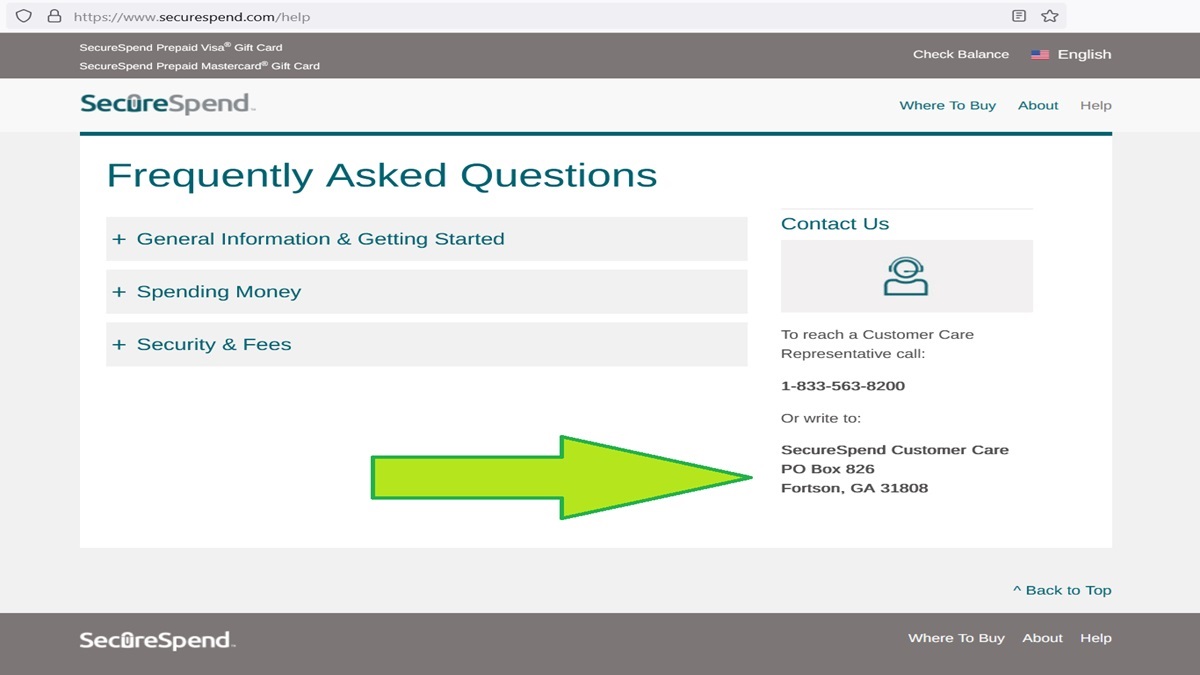Click 'To reach a Customer Care Representative call' text

877,344
